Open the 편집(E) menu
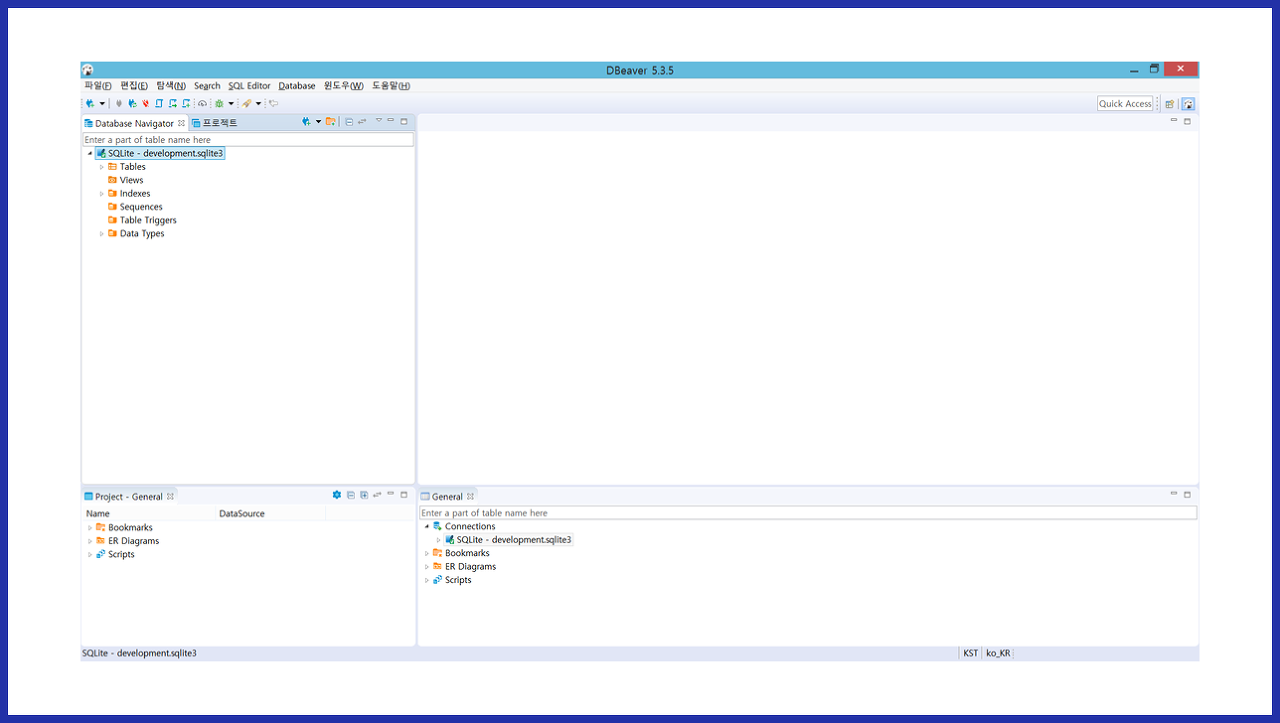 click(x=134, y=86)
